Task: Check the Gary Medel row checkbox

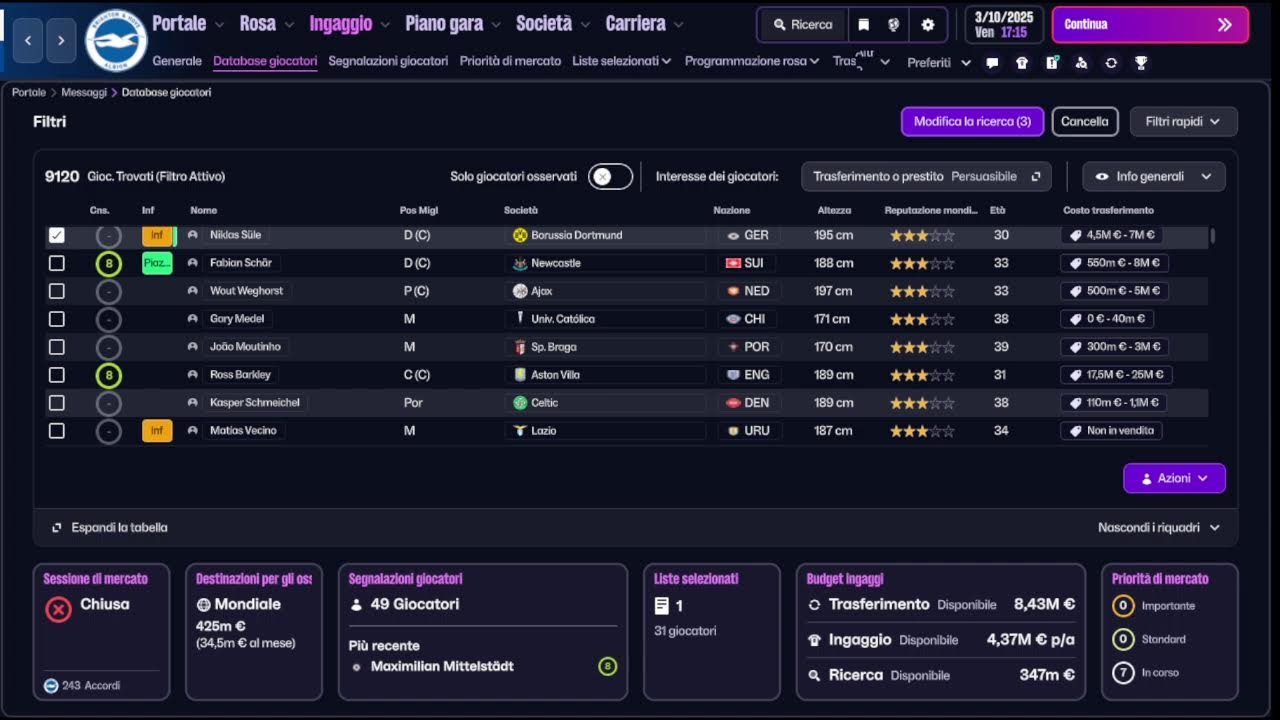Action: point(57,319)
